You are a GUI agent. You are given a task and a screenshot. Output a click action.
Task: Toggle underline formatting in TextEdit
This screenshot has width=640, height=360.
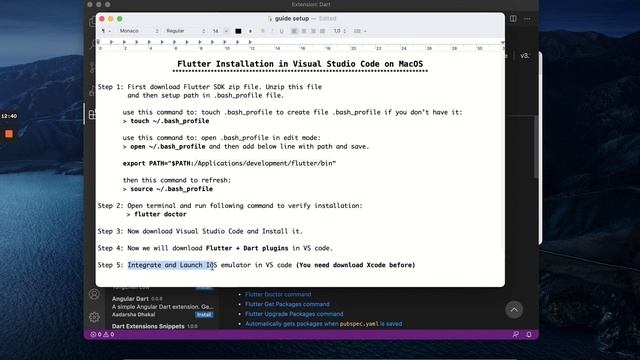click(x=282, y=31)
